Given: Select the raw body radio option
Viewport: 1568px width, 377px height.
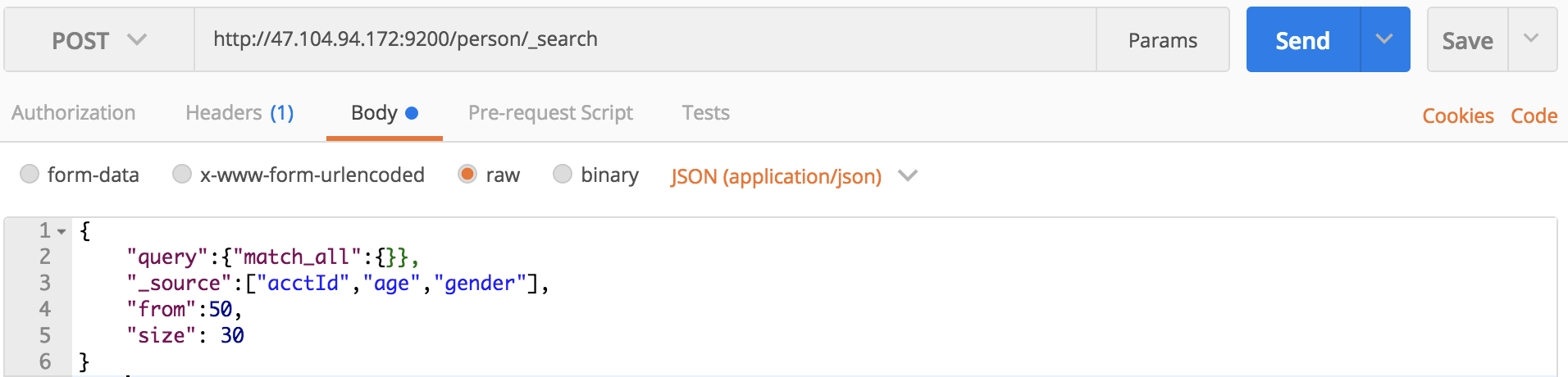Looking at the screenshot, I should [467, 174].
